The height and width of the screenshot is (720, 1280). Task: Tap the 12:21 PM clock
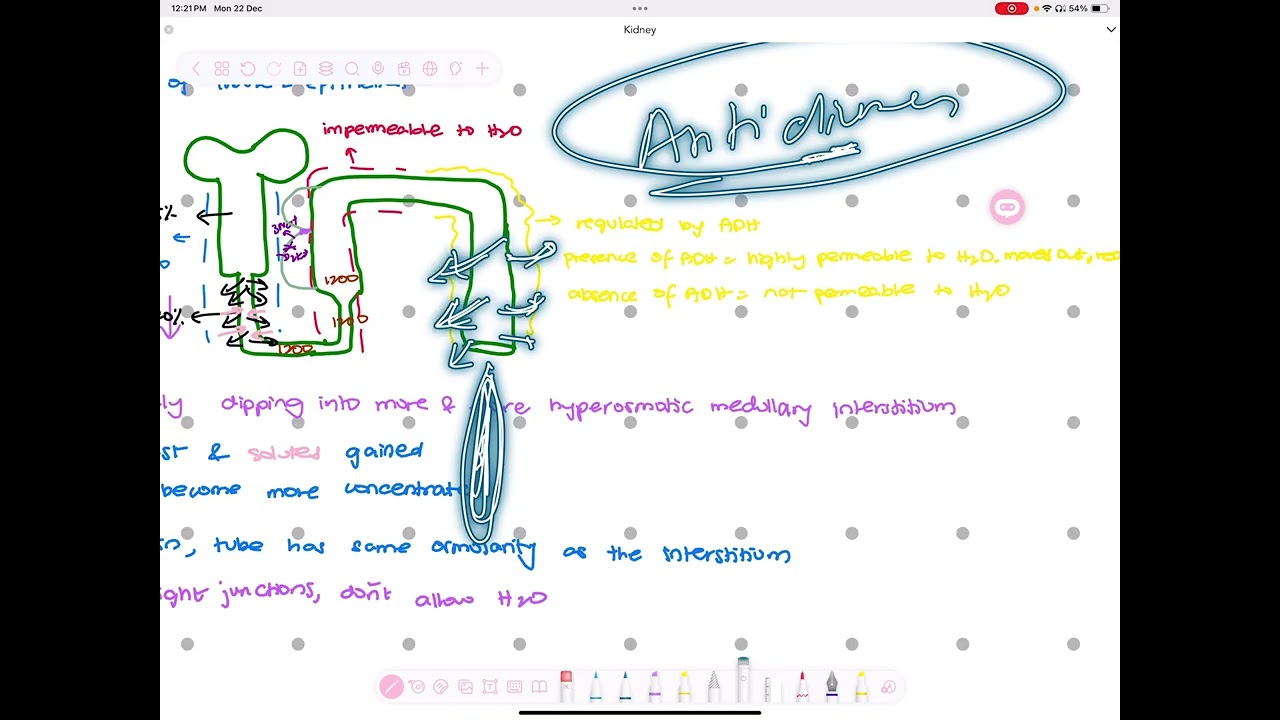pyautogui.click(x=189, y=8)
